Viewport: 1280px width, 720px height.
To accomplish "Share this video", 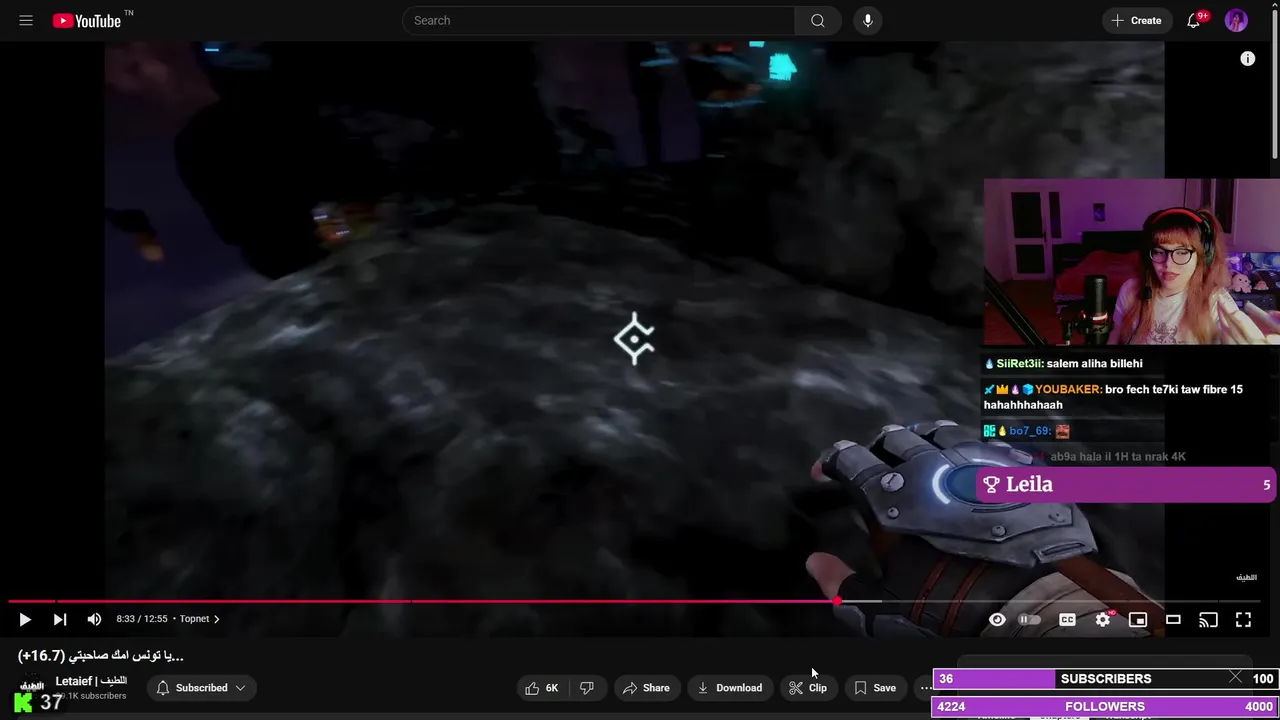I will coord(646,688).
